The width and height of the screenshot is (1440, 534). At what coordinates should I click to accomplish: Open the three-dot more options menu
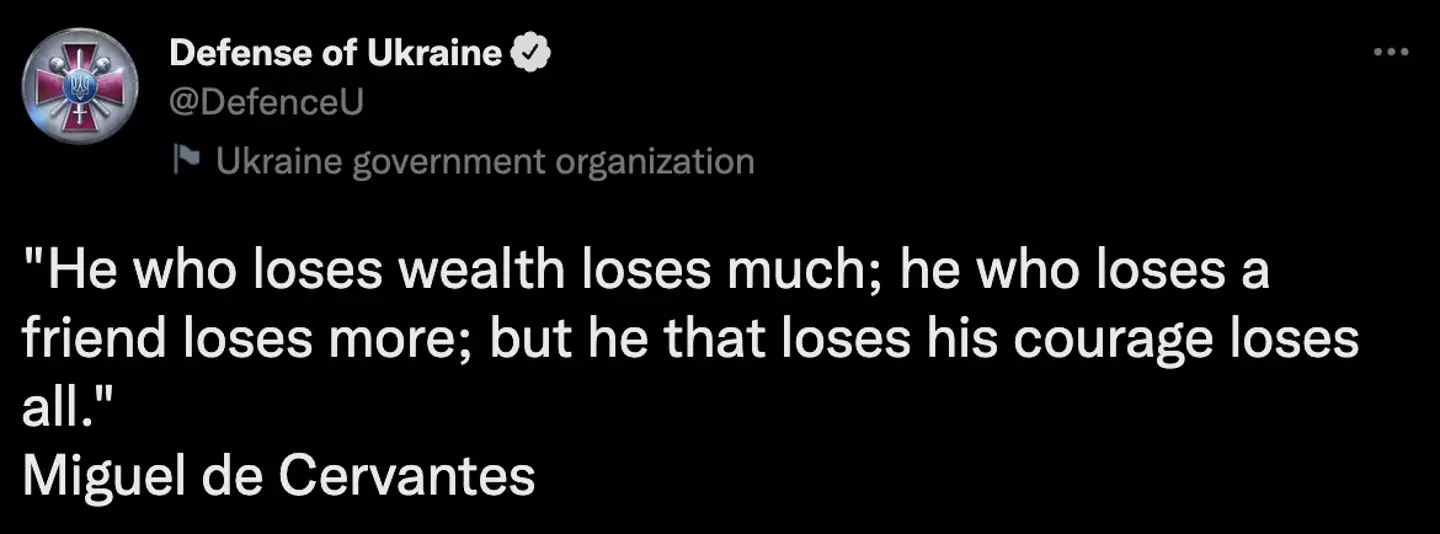tap(1390, 52)
